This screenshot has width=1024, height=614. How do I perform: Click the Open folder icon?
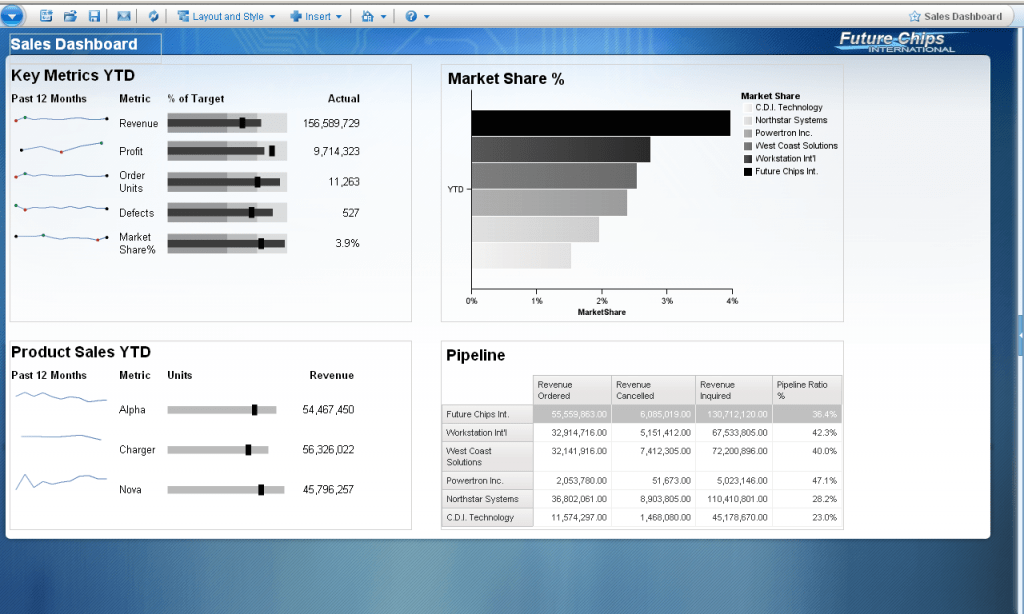tap(70, 16)
